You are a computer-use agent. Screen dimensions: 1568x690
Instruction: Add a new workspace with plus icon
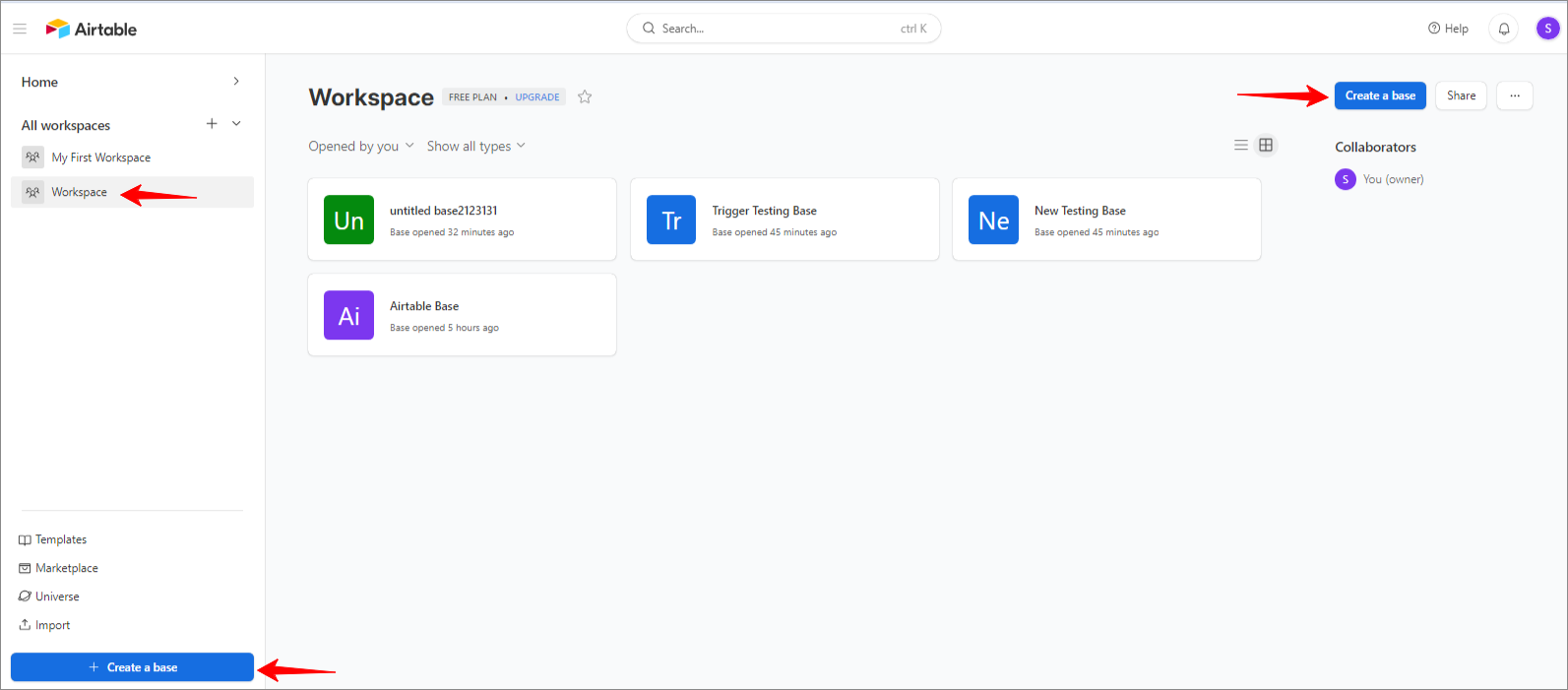tap(212, 123)
